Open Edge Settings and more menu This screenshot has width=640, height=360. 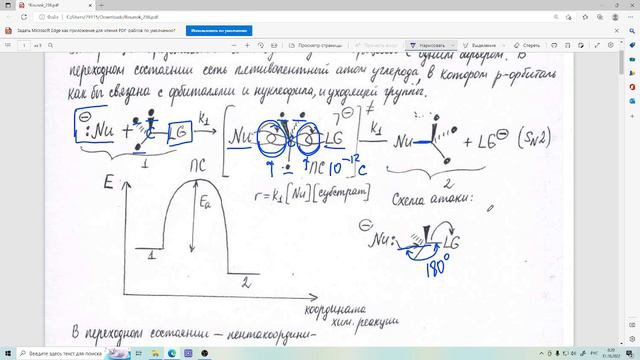(x=631, y=17)
